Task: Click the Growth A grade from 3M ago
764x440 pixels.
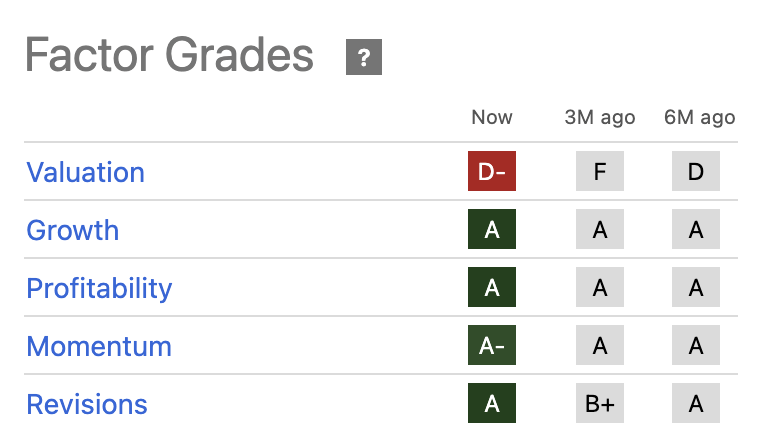Action: point(600,230)
